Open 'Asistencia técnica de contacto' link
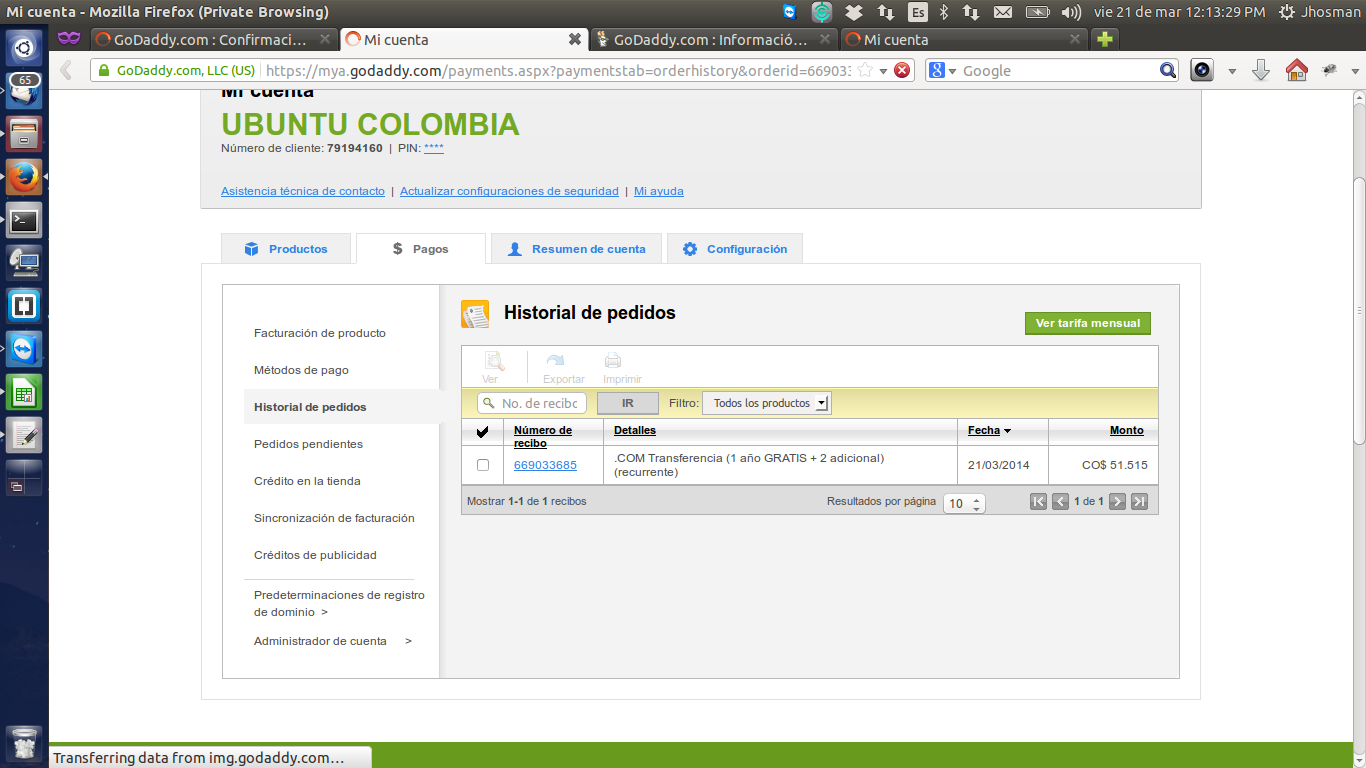 [303, 191]
